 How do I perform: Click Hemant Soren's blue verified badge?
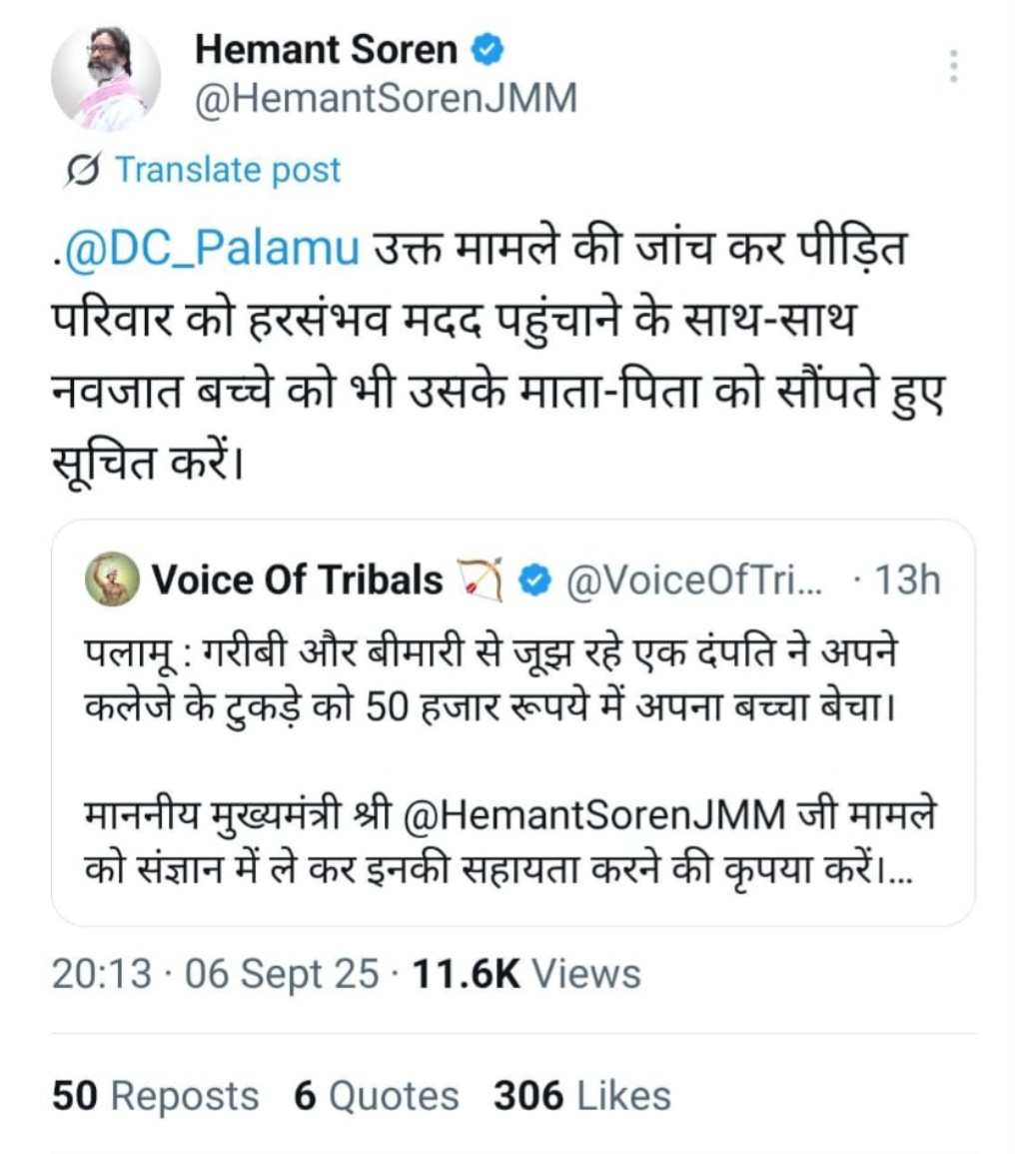(x=488, y=49)
